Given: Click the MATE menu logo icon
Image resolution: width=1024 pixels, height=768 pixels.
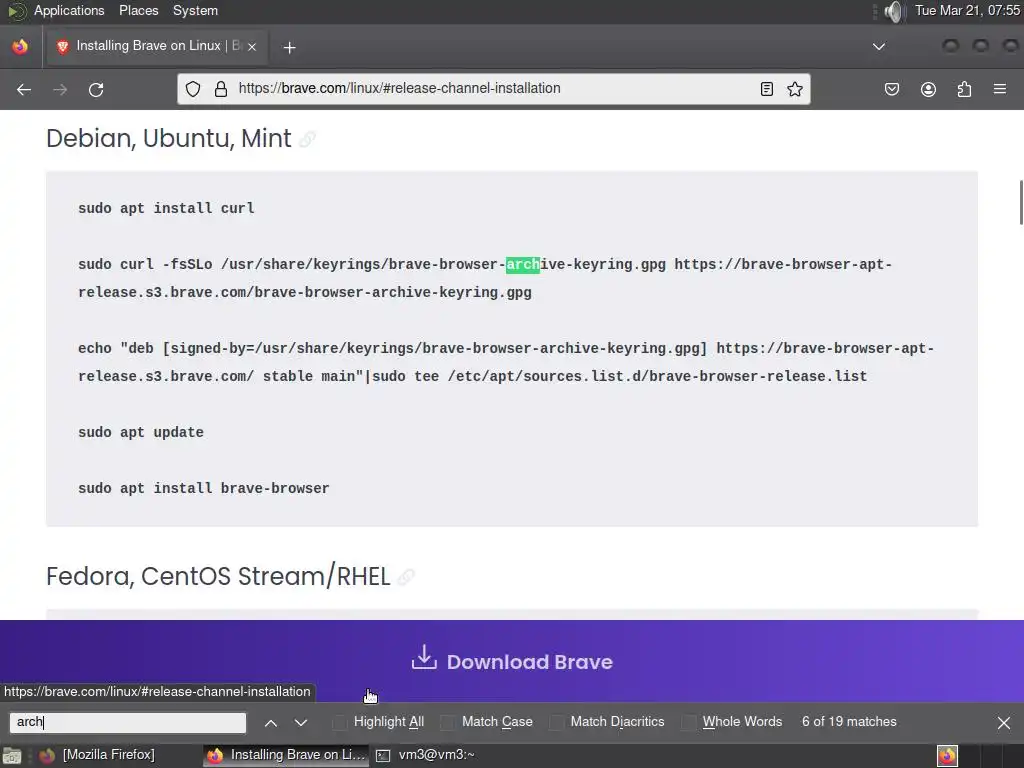Looking at the screenshot, I should (16, 11).
